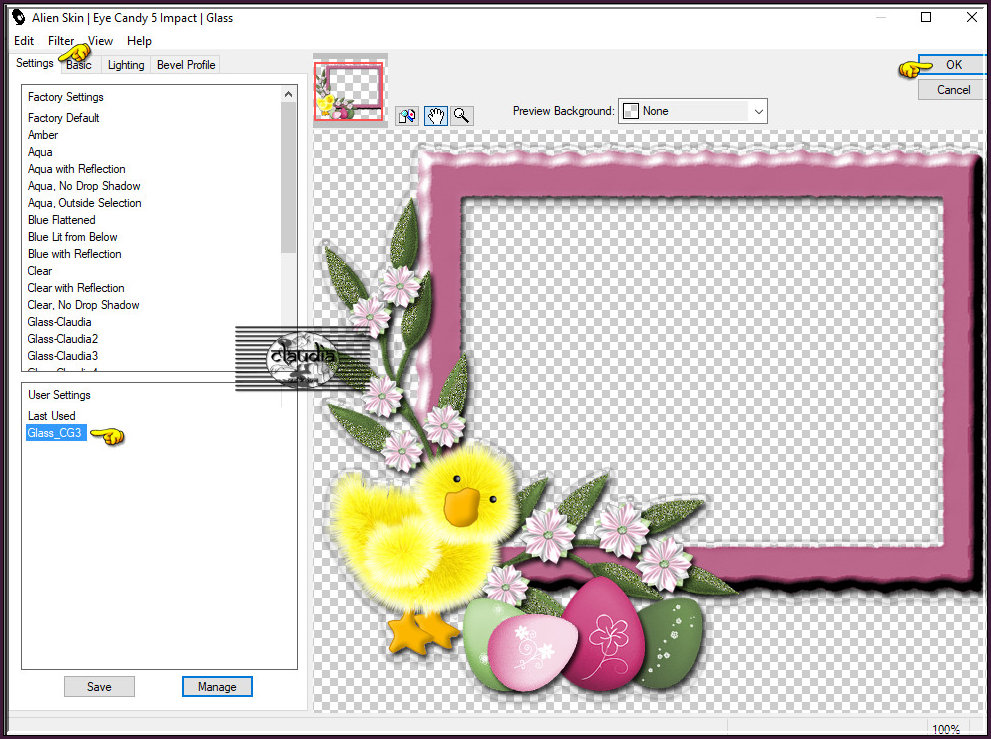Select the Amber preset
991x739 pixels.
point(43,135)
